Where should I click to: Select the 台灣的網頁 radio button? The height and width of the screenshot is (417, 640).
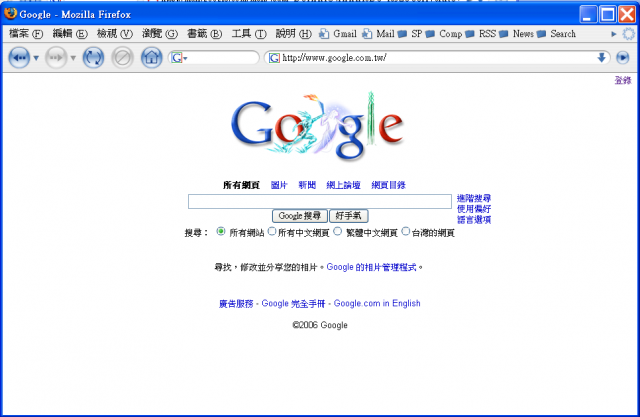point(406,232)
